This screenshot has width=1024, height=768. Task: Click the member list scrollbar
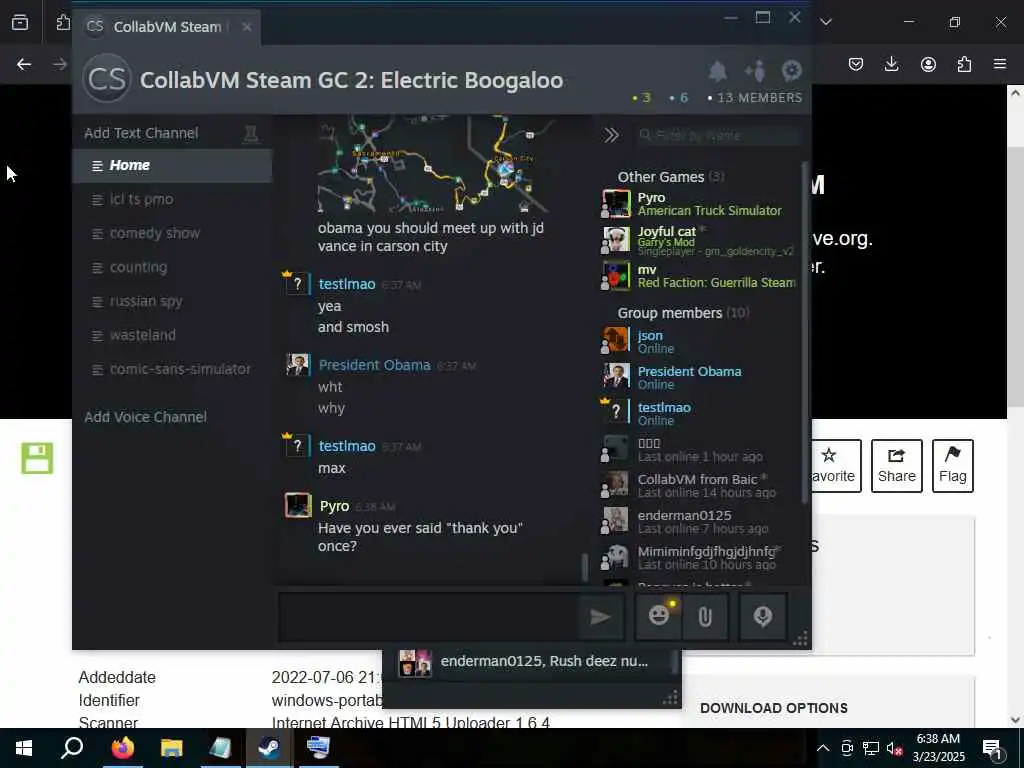tap(805, 333)
